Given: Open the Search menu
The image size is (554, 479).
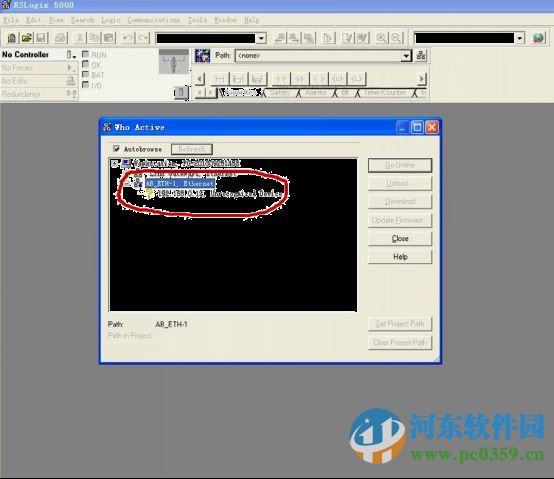Looking at the screenshot, I should [82, 20].
